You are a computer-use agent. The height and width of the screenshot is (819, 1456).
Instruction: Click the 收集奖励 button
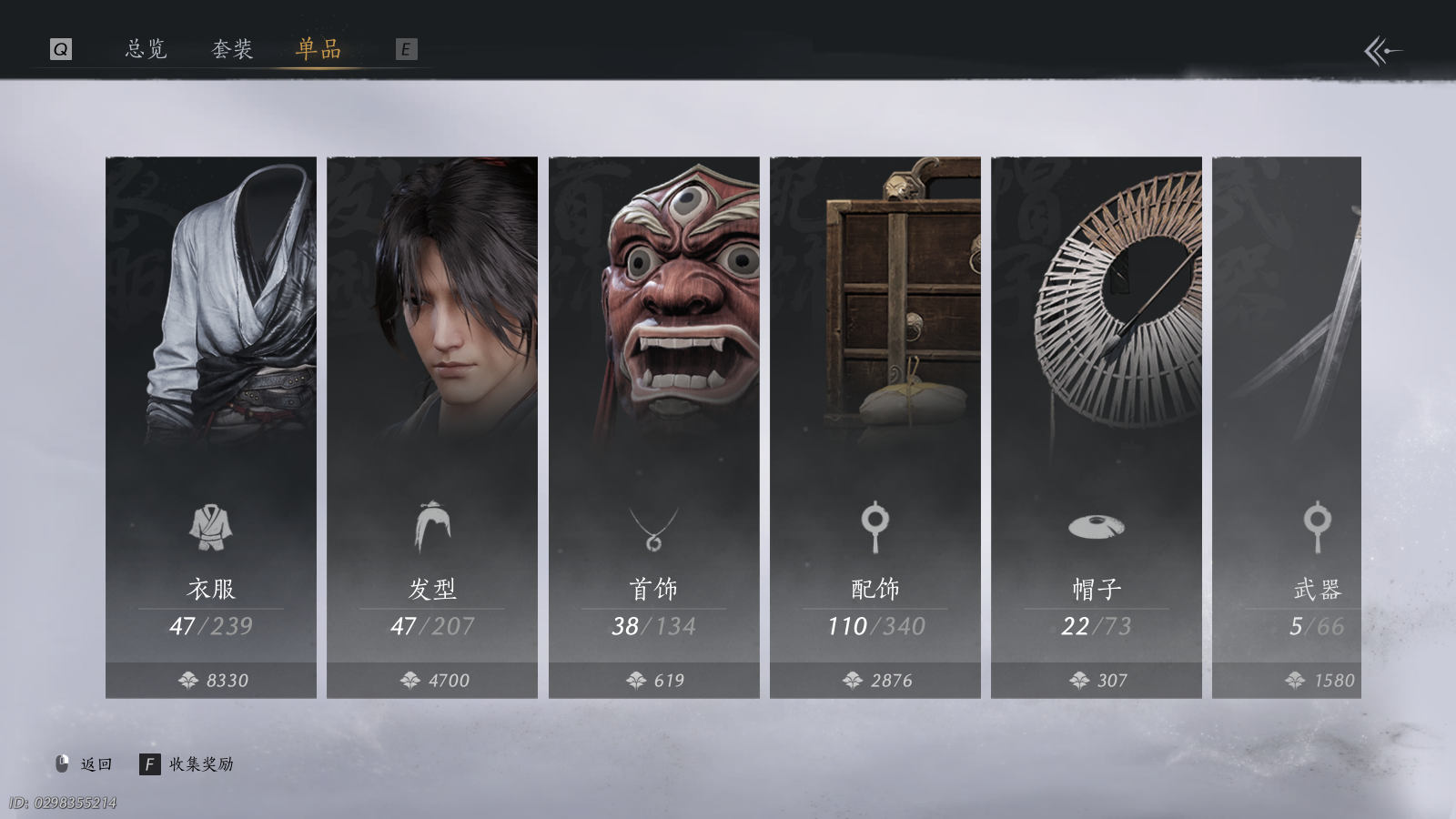pos(187,763)
